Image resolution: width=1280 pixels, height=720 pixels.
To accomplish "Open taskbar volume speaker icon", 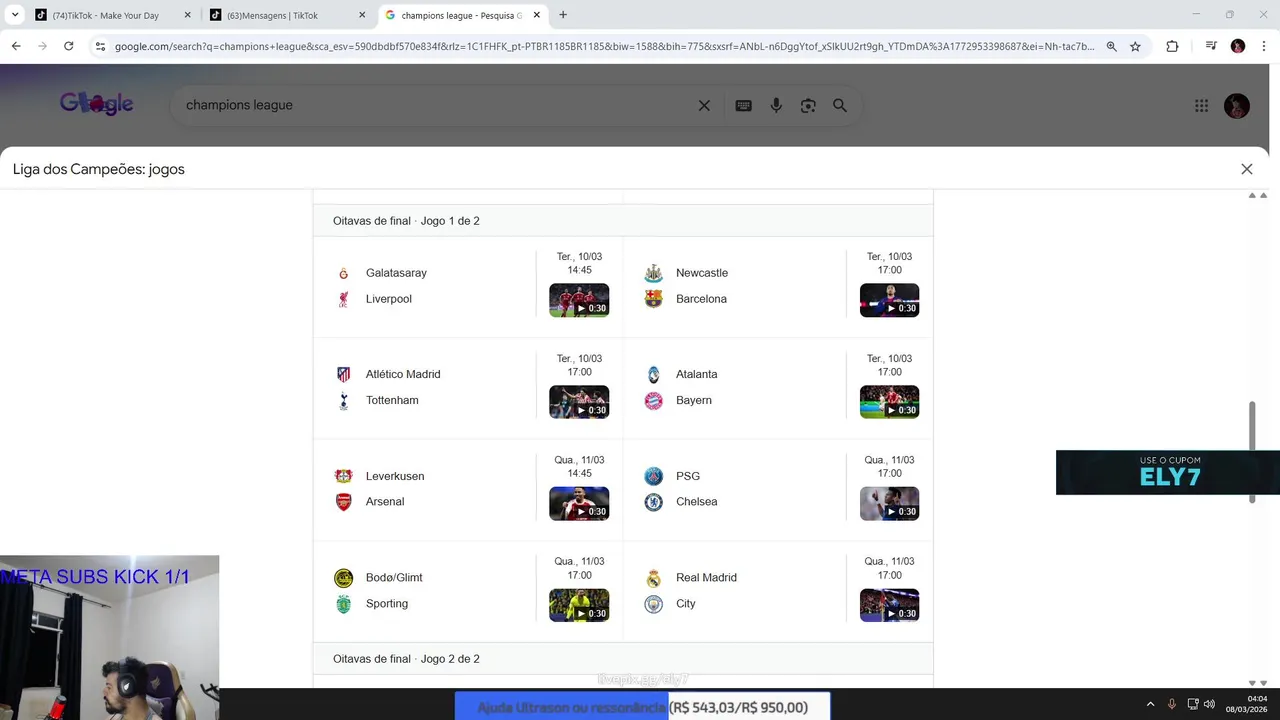I will 1209,704.
